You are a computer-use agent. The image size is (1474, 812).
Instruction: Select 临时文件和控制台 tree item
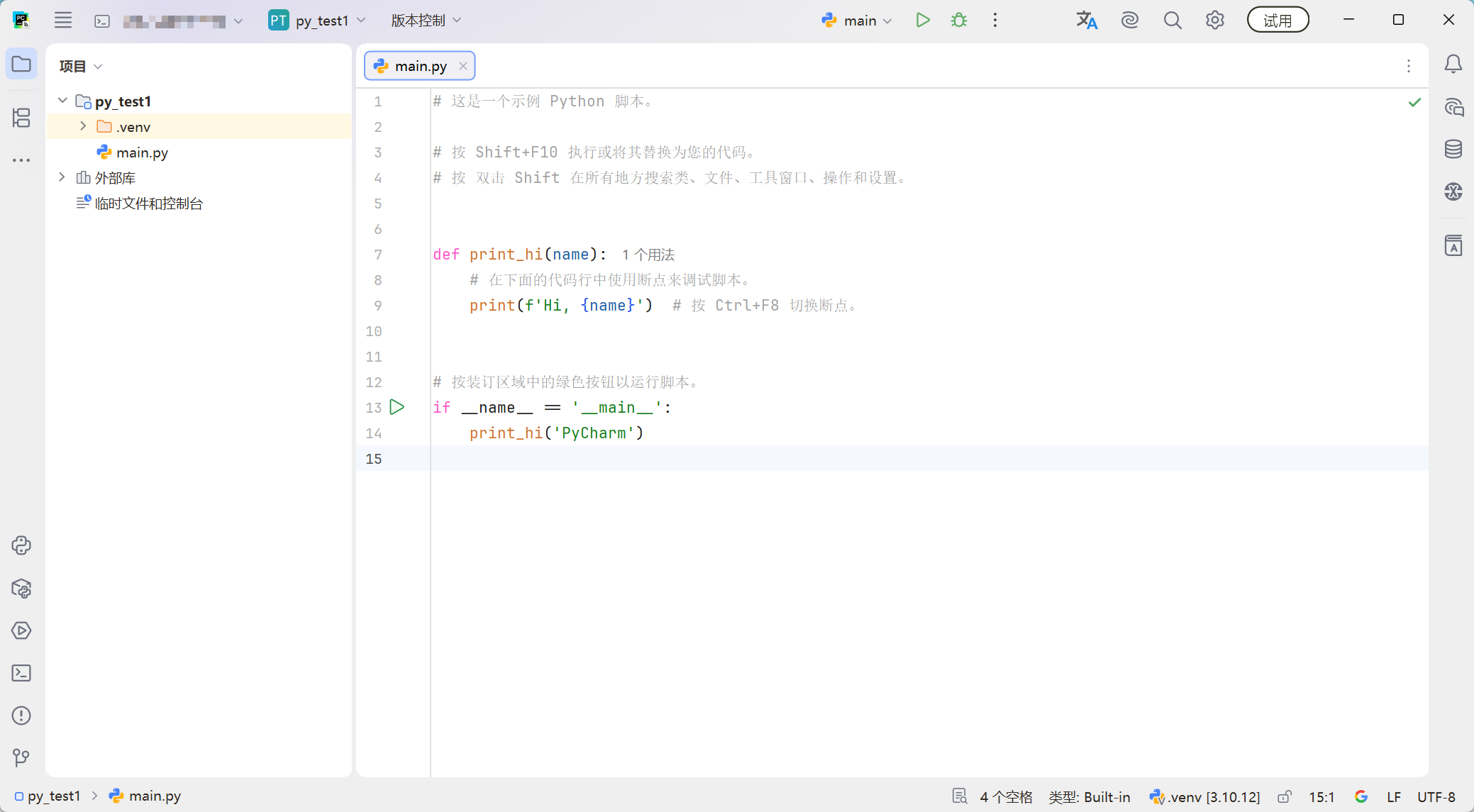(140, 204)
